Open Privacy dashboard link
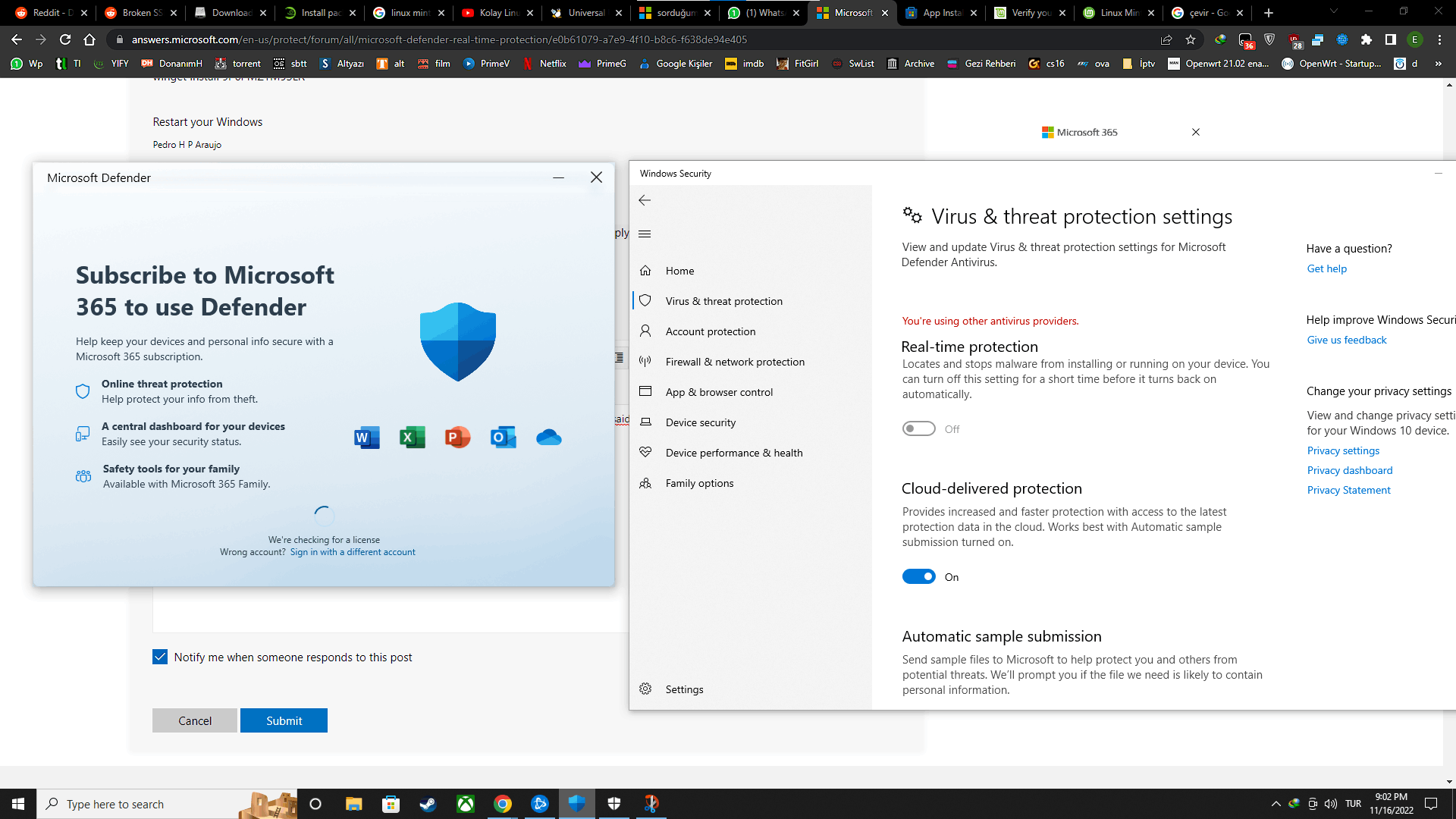Viewport: 1456px width, 819px height. coord(1349,470)
